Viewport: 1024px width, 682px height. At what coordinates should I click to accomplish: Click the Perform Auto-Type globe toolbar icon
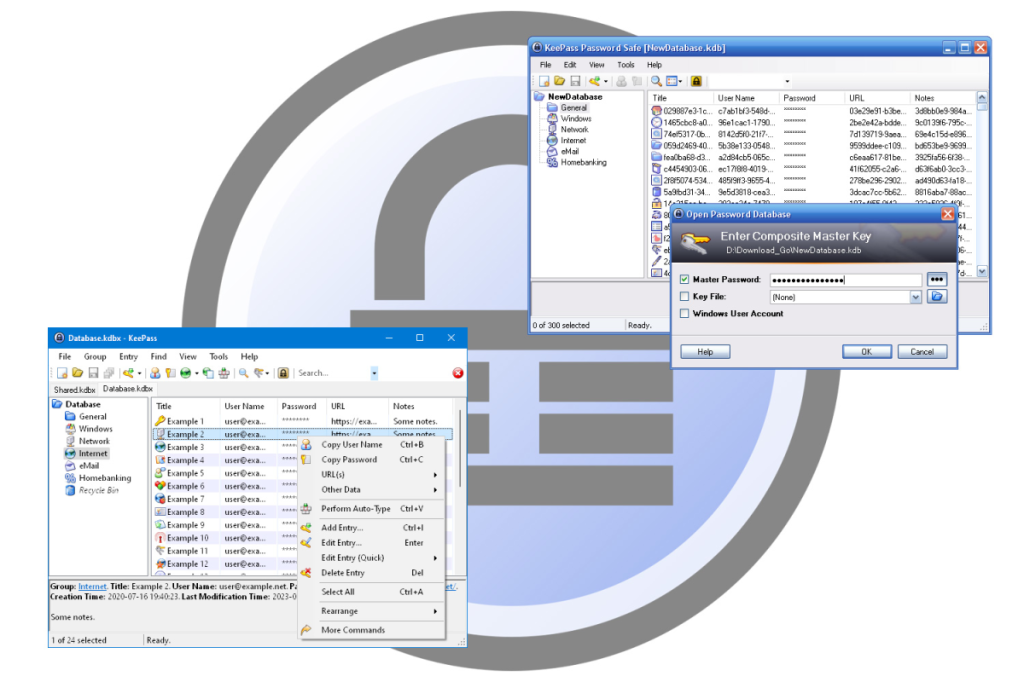185,373
